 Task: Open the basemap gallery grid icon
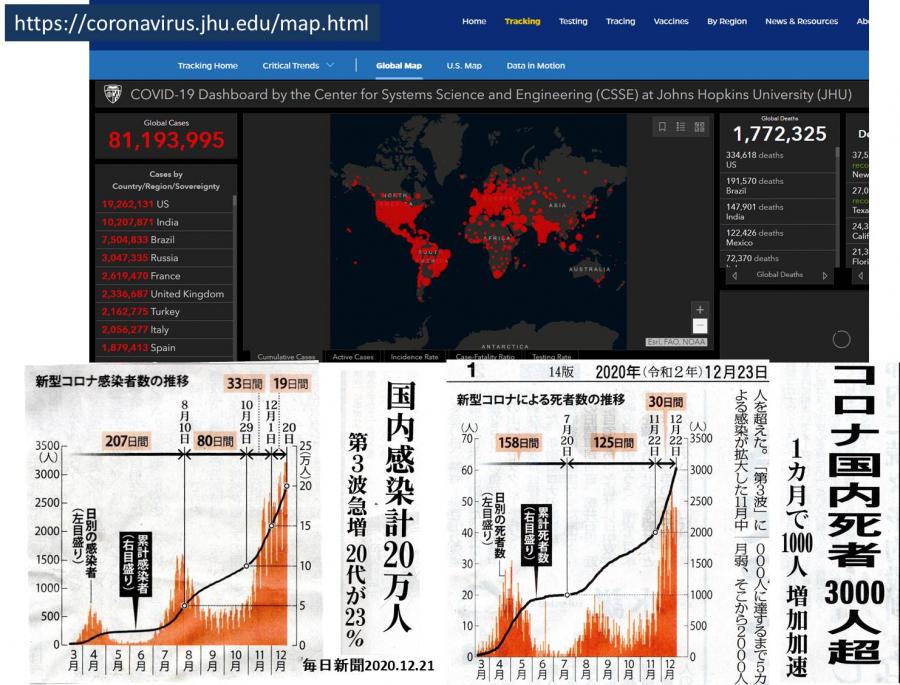[699, 127]
